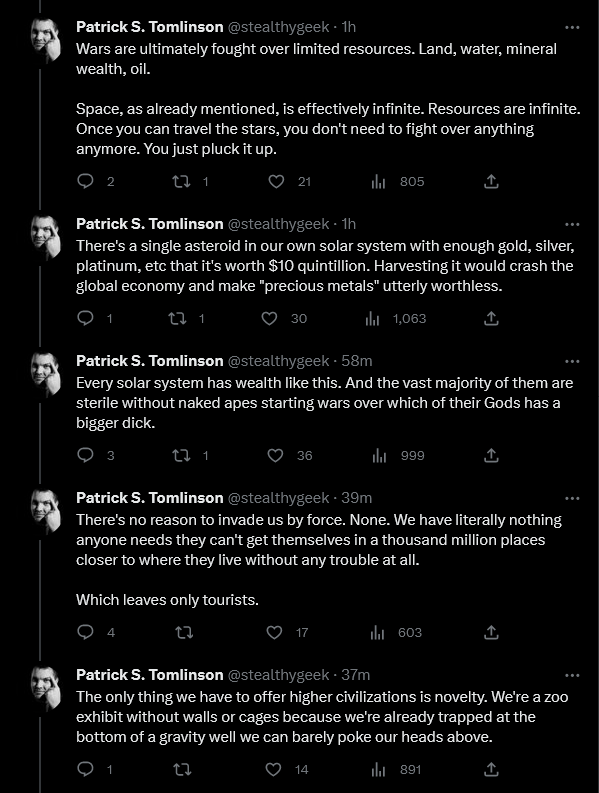
Task: Open more options on the first tweet
Action: 572,27
